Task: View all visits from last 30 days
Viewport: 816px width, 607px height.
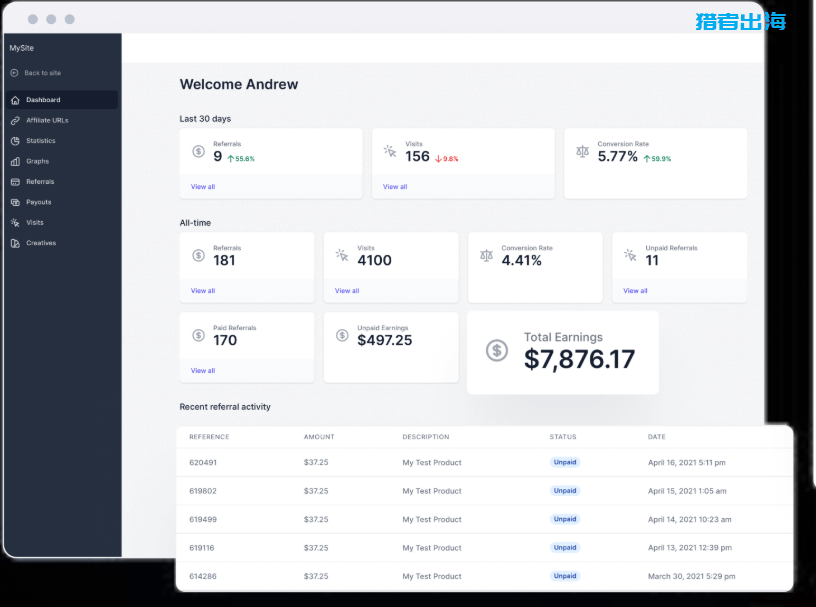Action: (x=395, y=187)
